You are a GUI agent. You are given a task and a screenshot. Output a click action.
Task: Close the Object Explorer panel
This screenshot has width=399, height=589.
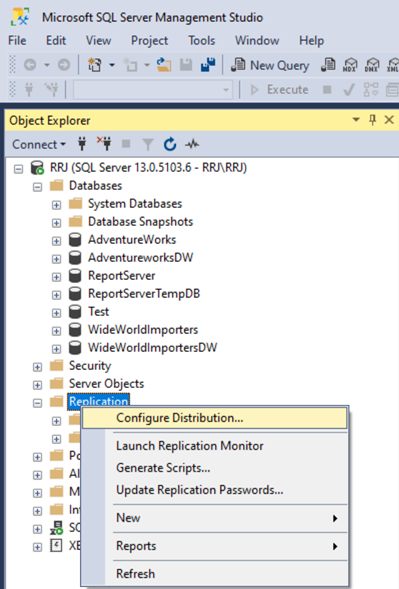tap(389, 120)
